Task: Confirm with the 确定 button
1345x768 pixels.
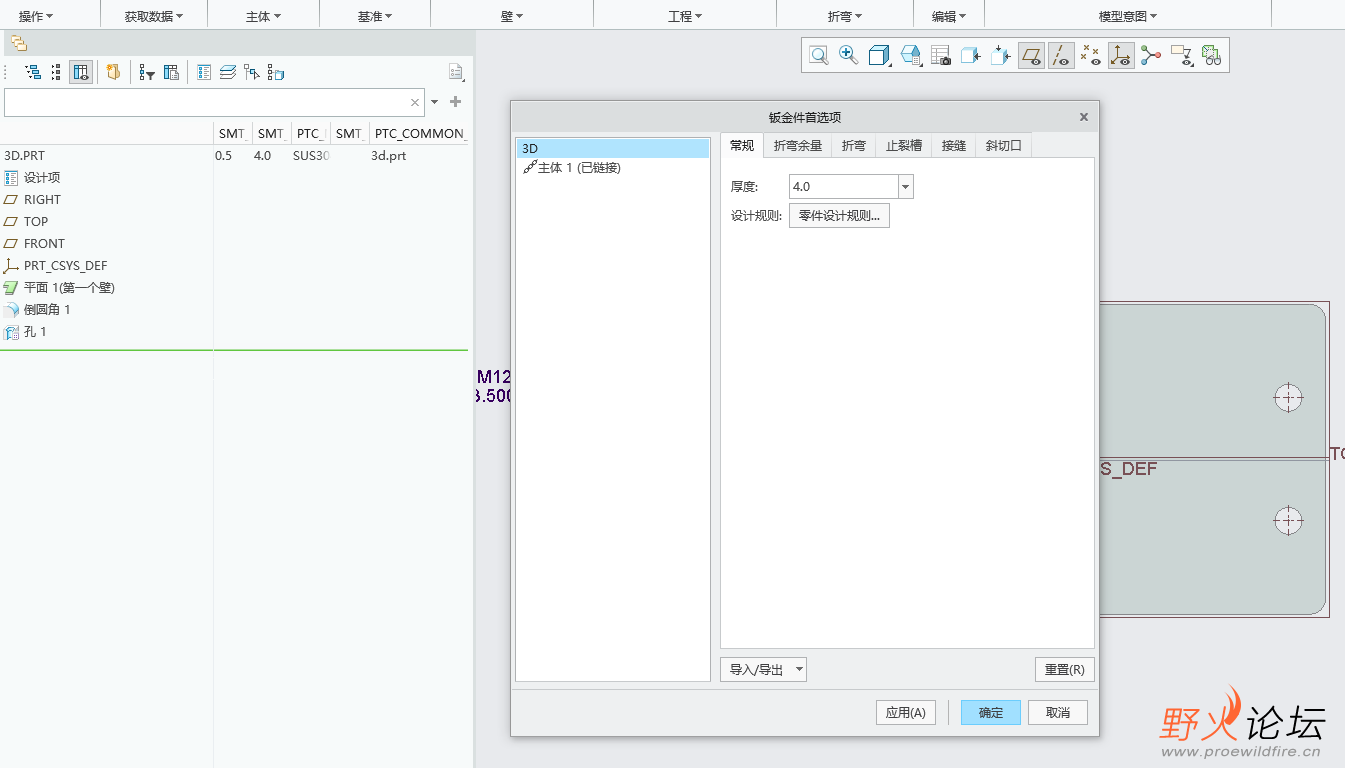Action: coord(991,713)
